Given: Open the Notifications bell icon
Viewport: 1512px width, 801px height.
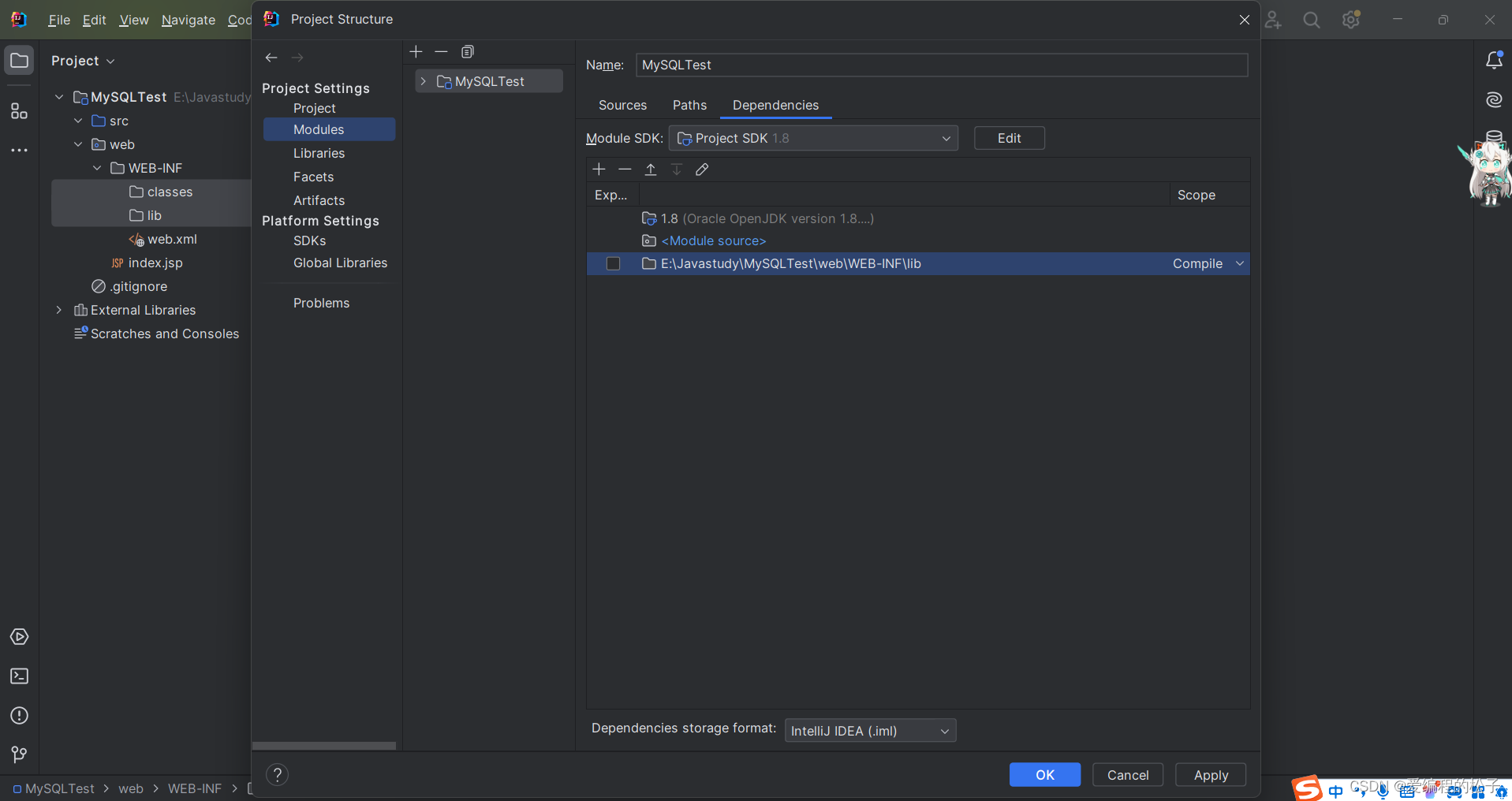Looking at the screenshot, I should tap(1494, 60).
